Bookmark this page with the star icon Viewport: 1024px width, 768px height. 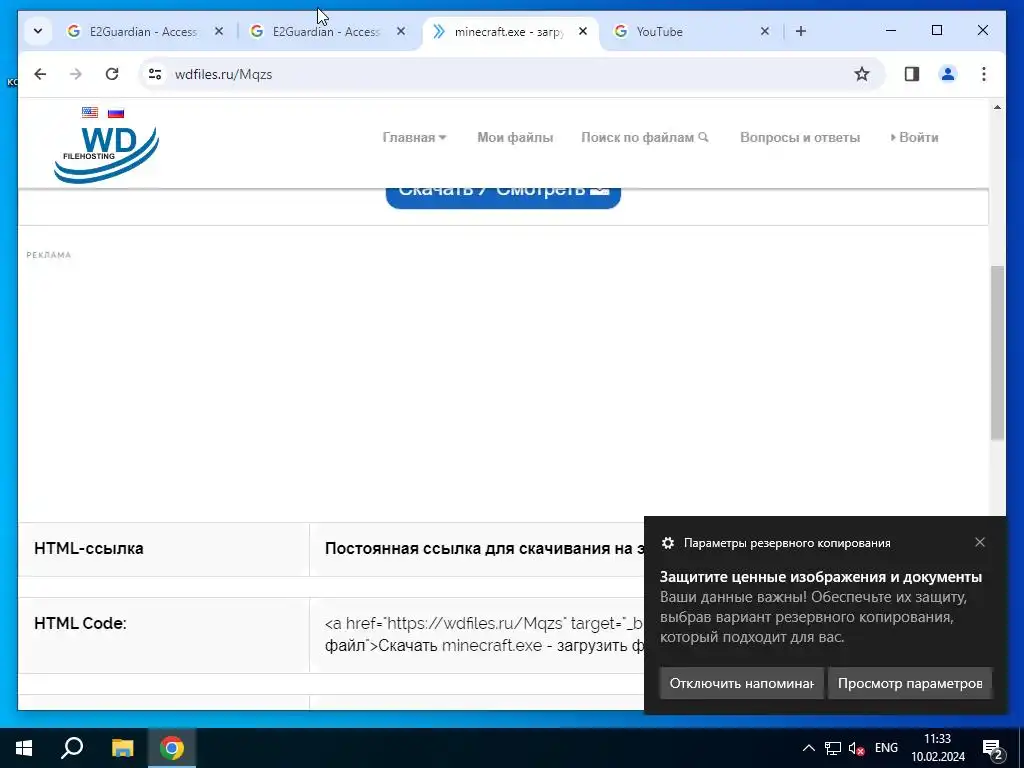[x=862, y=74]
